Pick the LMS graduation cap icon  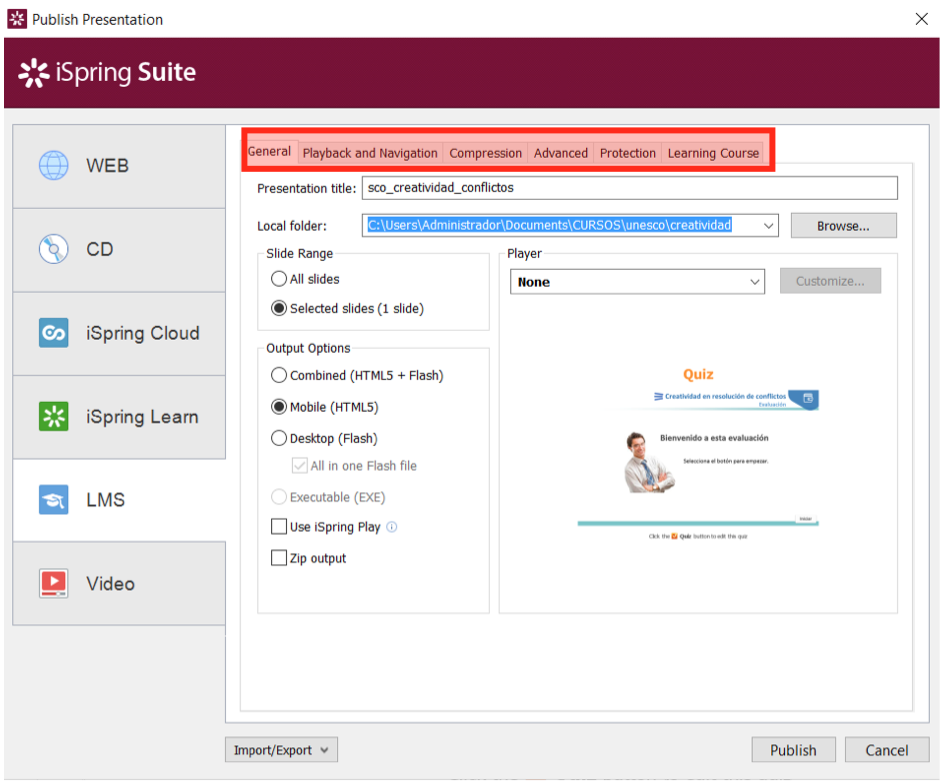pyautogui.click(x=54, y=500)
